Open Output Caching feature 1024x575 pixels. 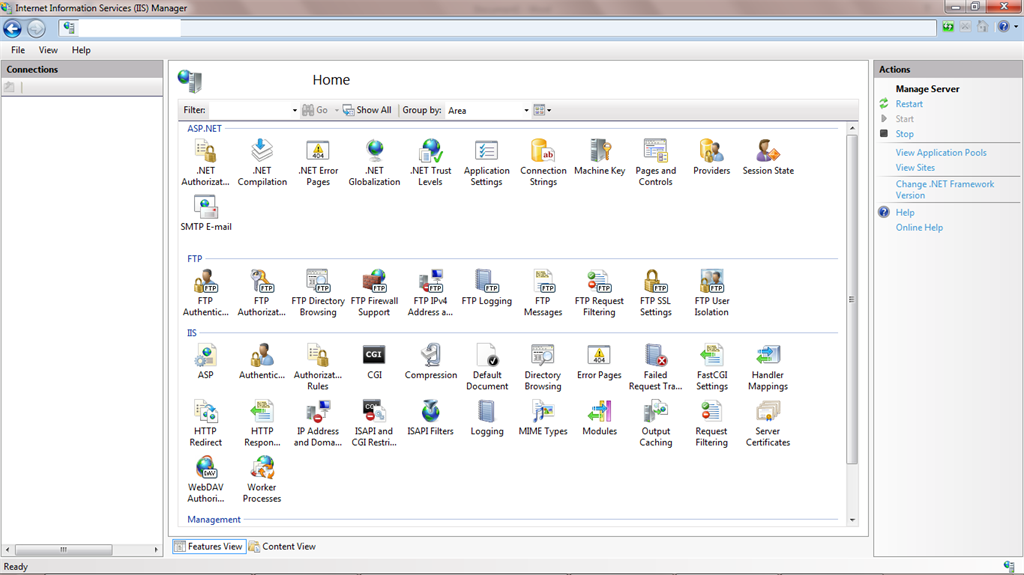655,423
